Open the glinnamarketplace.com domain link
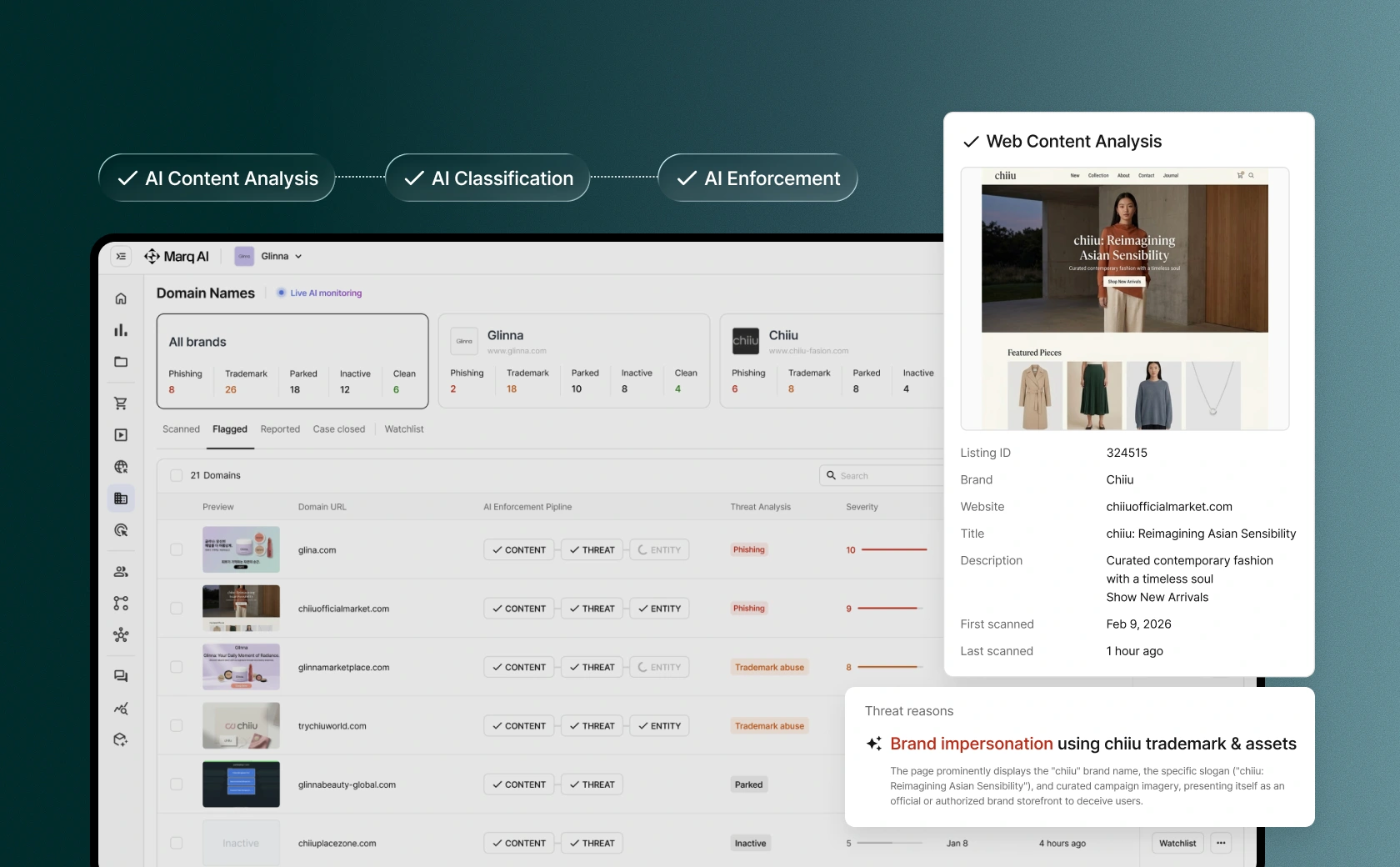 (x=344, y=668)
